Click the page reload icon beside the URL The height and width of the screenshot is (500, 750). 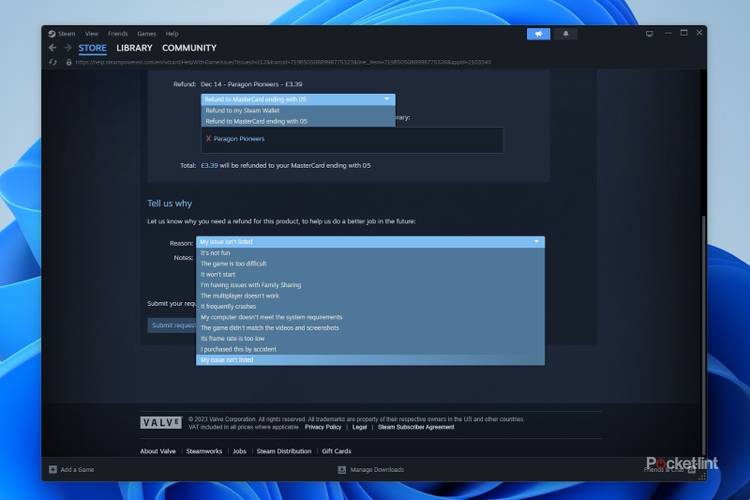click(x=53, y=61)
